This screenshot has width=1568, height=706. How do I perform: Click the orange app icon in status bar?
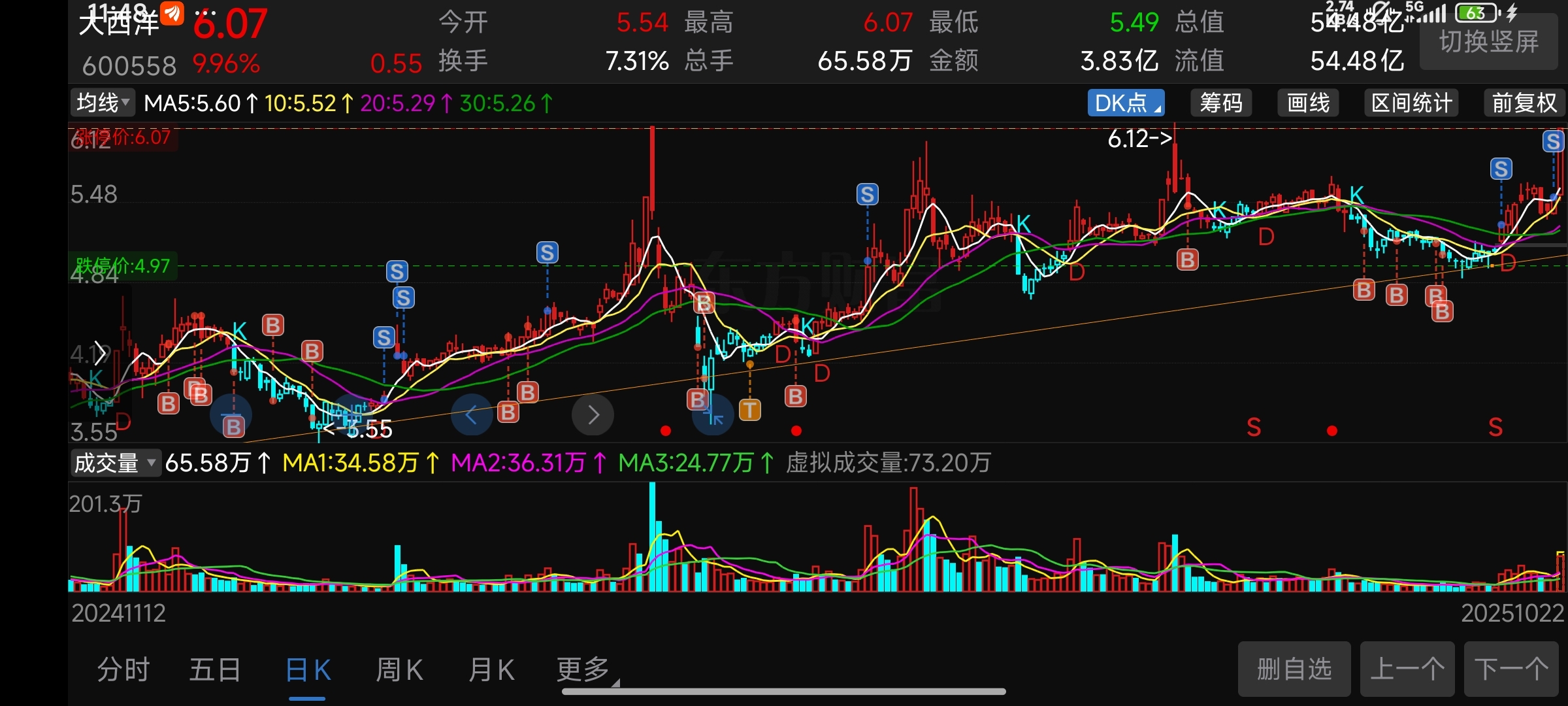coord(172,12)
